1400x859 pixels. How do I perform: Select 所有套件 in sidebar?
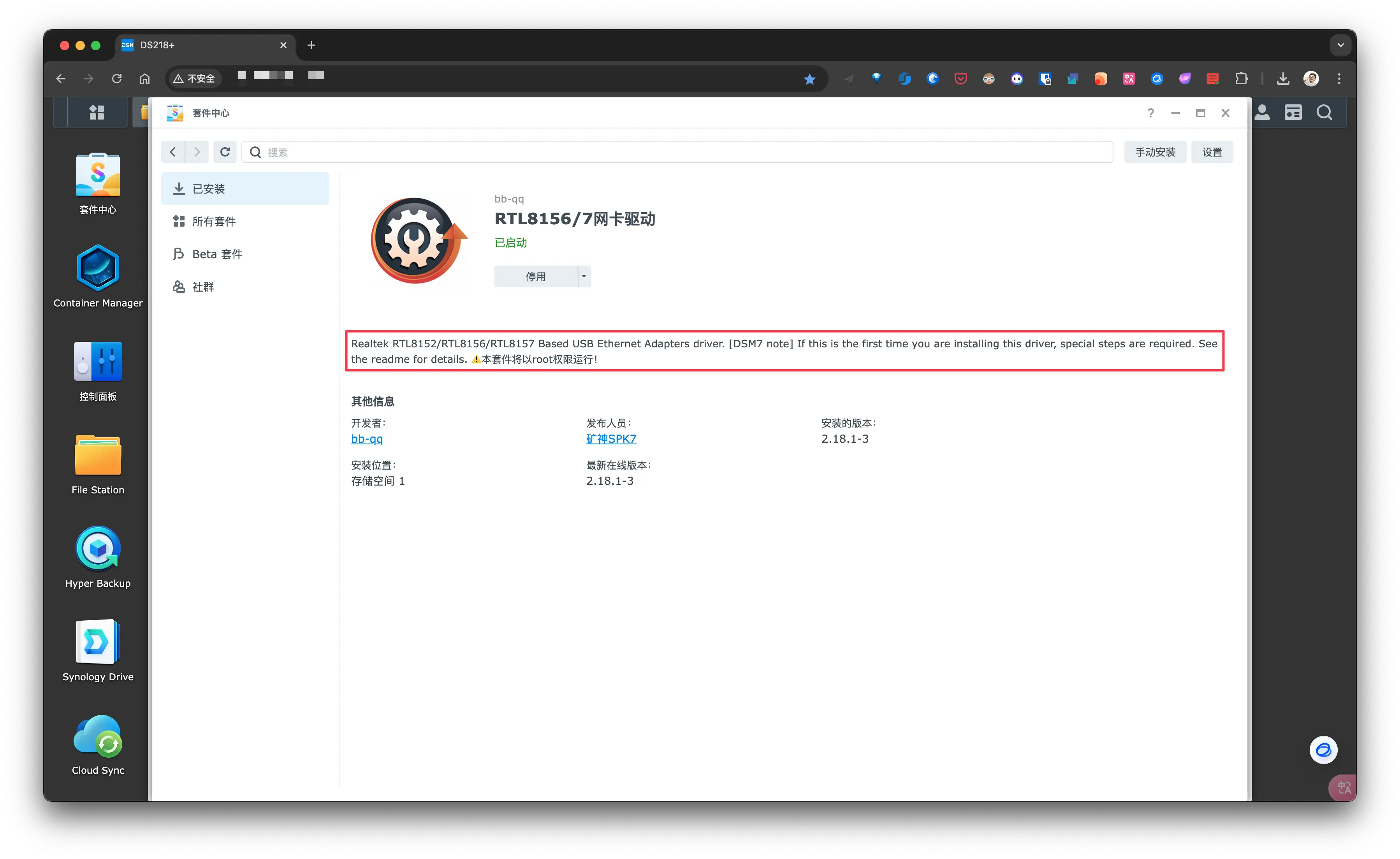[x=214, y=222]
